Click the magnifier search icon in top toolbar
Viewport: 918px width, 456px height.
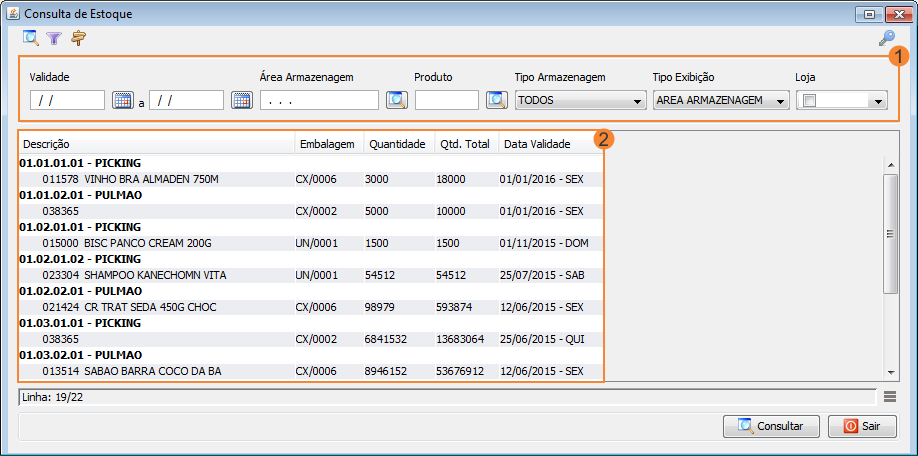tap(30, 39)
